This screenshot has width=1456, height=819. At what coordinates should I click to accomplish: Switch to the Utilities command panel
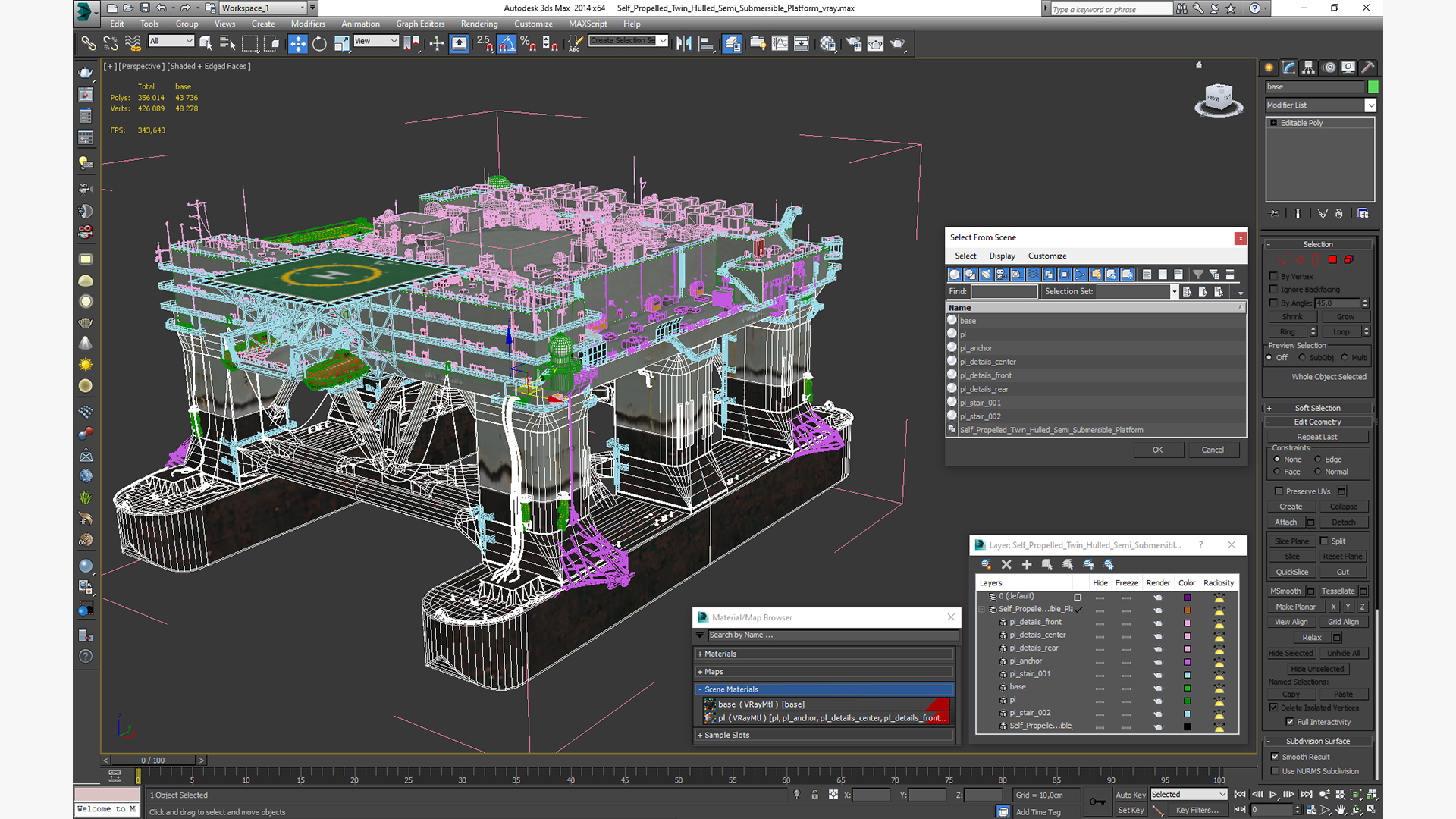pyautogui.click(x=1368, y=67)
